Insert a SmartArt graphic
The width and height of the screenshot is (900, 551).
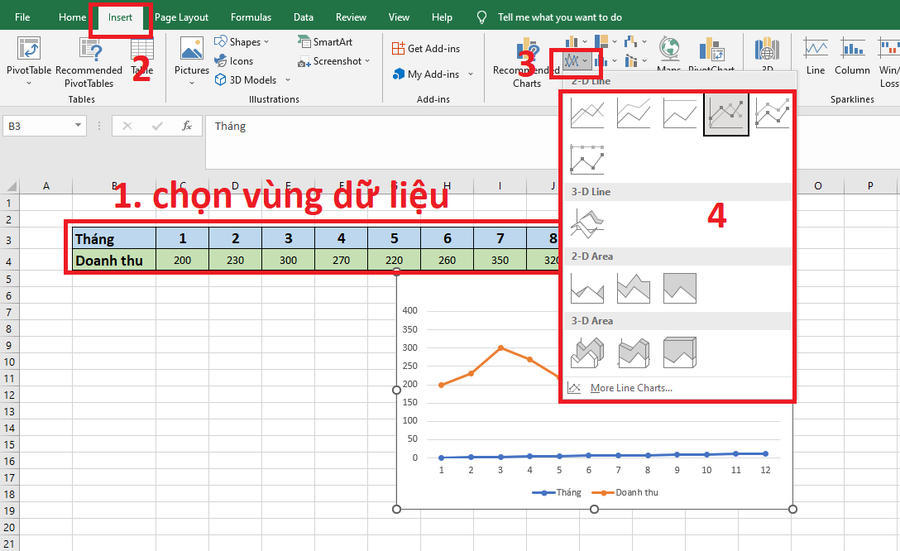(x=325, y=42)
